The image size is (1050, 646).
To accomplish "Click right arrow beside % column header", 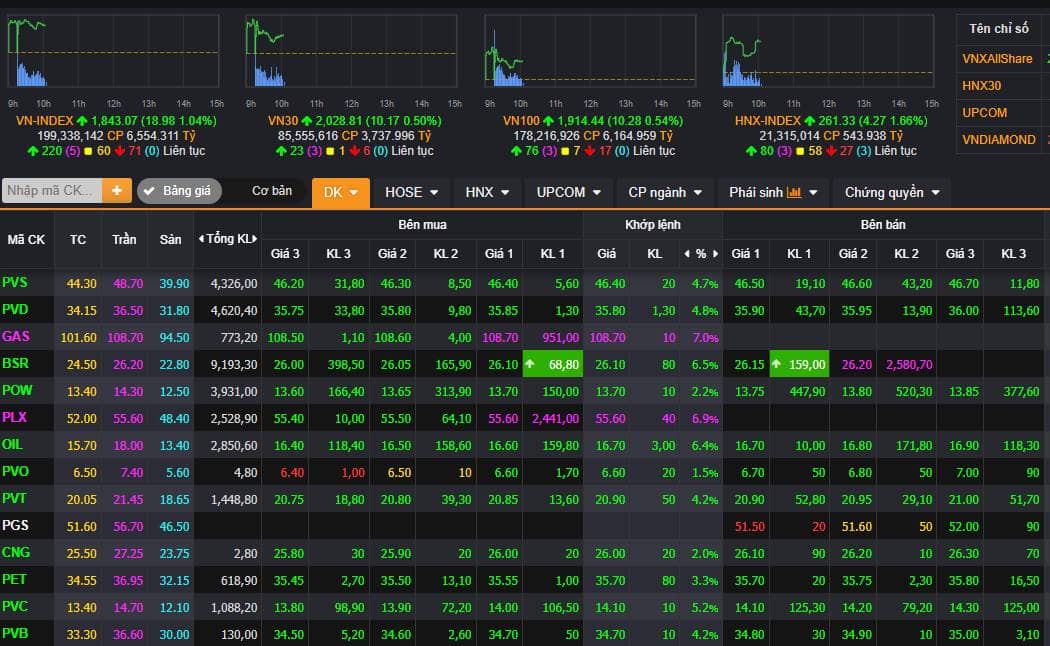I will (x=715, y=254).
